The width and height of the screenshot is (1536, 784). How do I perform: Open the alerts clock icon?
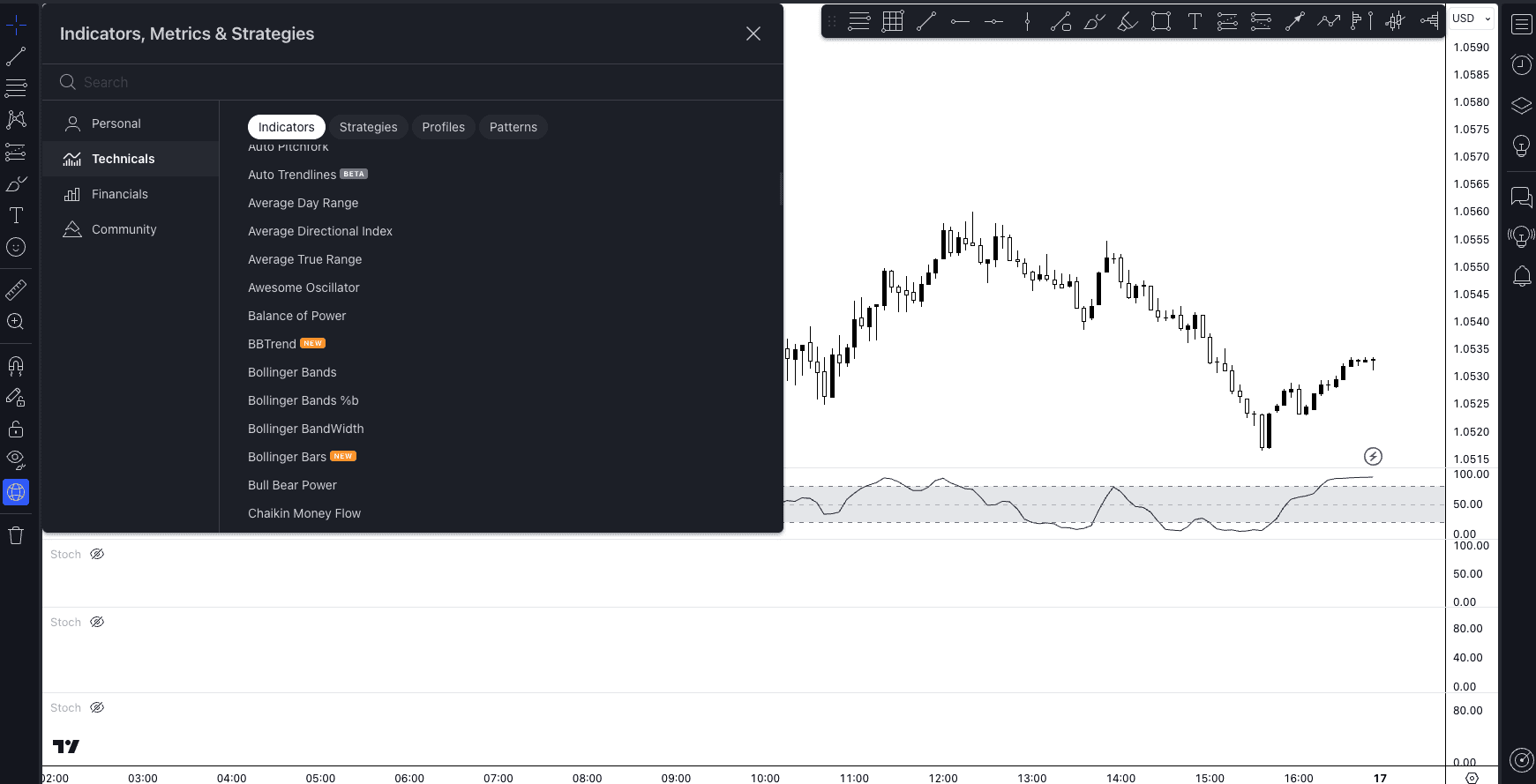(1521, 63)
